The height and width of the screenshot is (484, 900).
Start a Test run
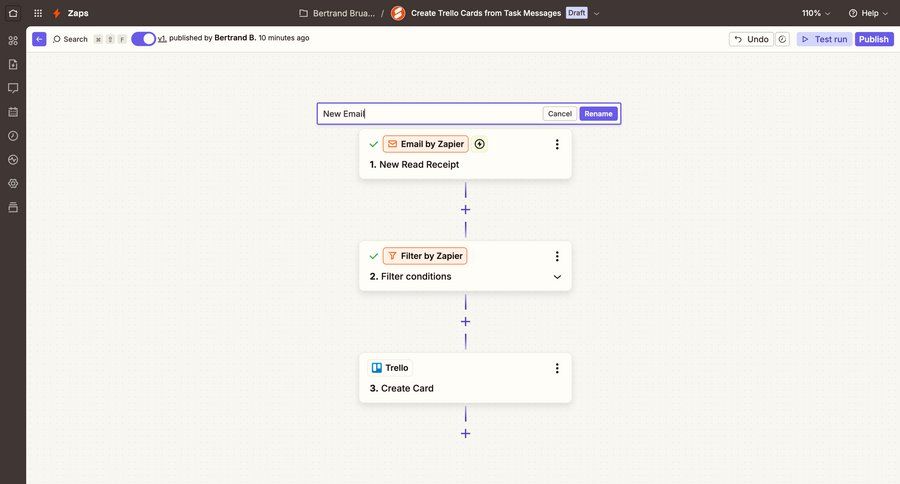pos(824,39)
